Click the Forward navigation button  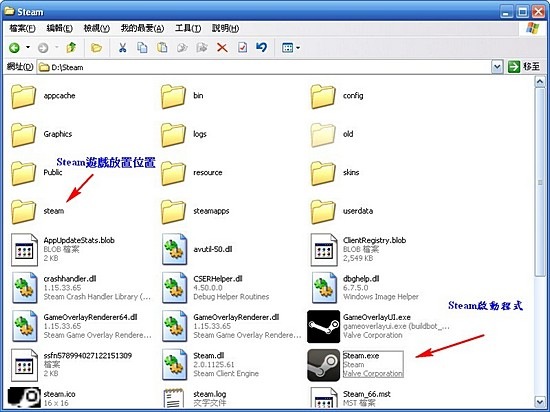click(43, 48)
